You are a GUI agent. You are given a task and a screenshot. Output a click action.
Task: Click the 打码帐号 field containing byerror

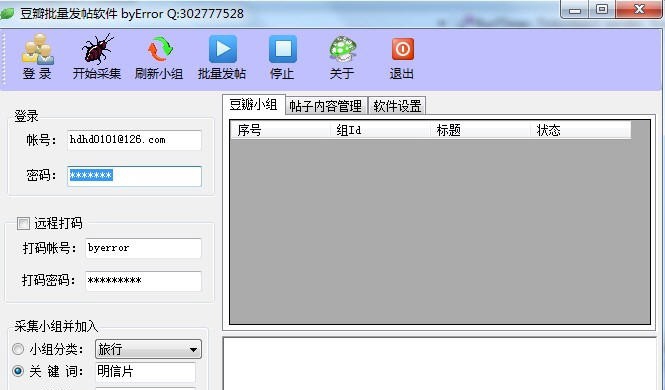tap(143, 248)
